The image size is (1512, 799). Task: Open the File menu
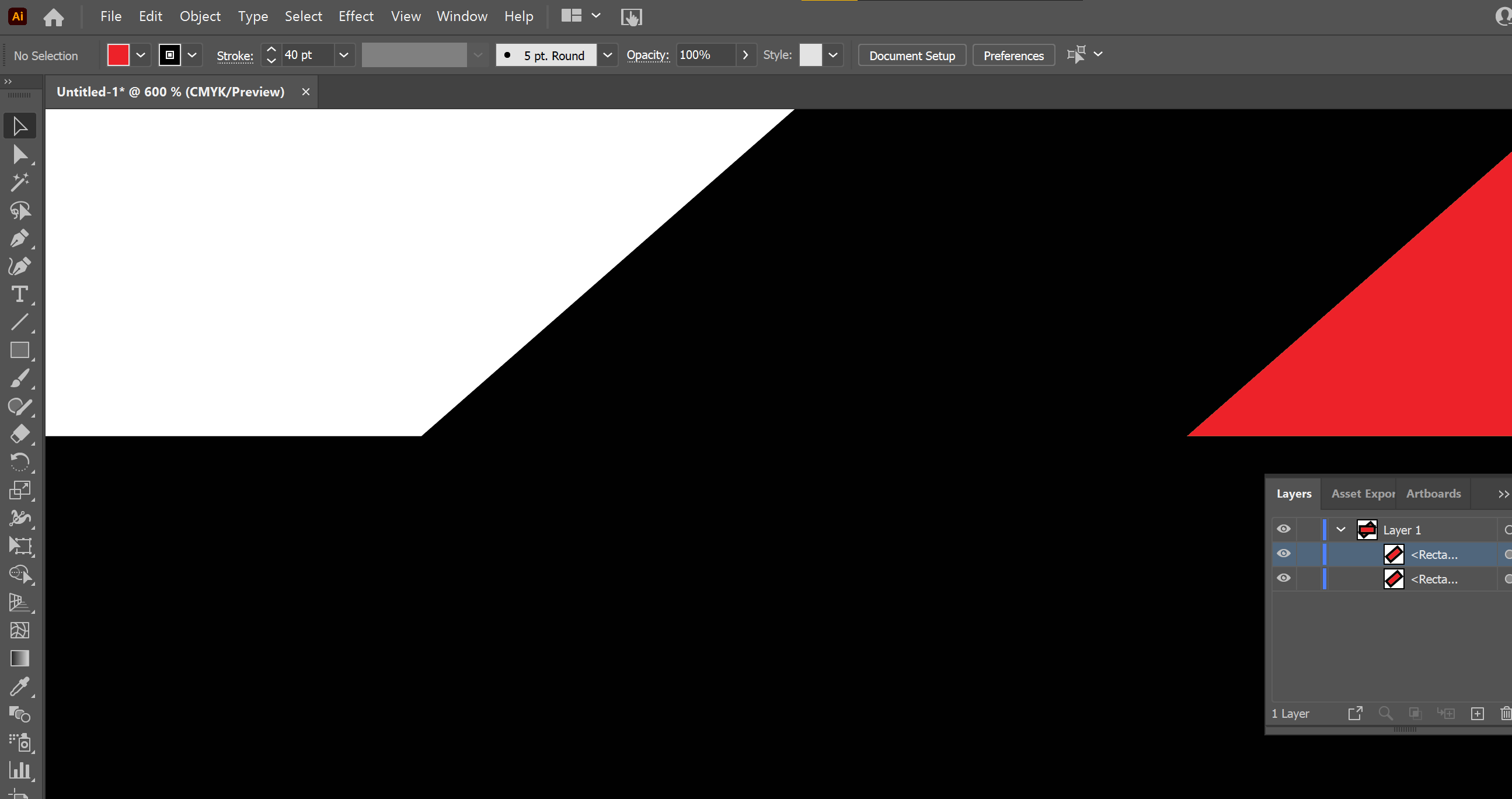[x=111, y=16]
